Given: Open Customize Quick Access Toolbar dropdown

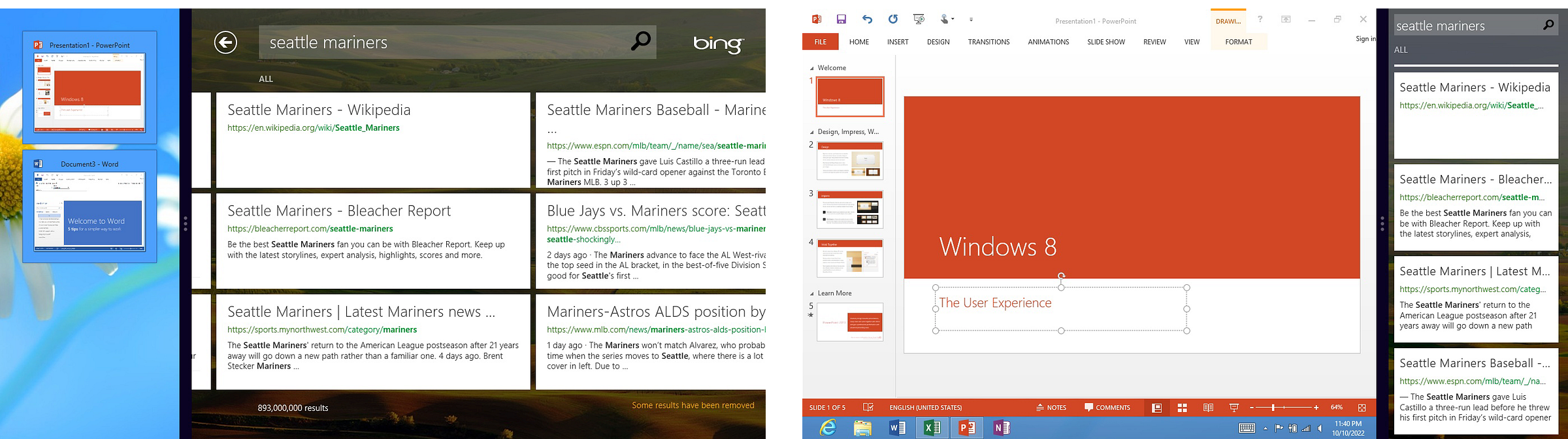Looking at the screenshot, I should point(971,20).
